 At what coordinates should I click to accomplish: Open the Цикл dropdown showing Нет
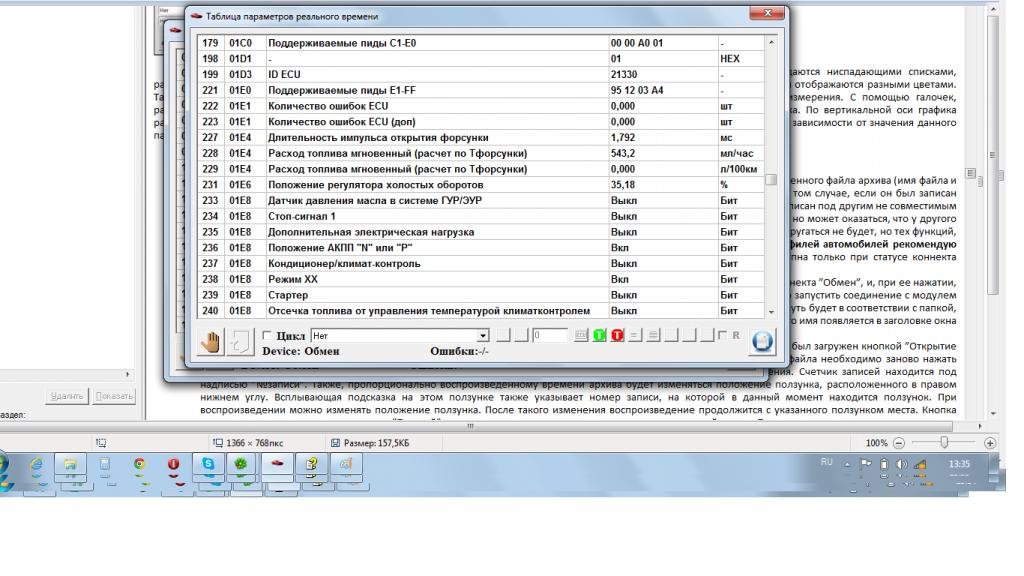(483, 336)
